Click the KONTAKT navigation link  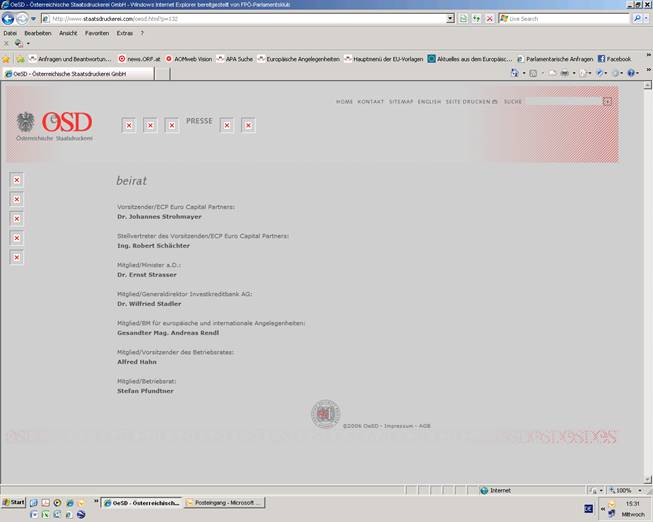(x=371, y=102)
